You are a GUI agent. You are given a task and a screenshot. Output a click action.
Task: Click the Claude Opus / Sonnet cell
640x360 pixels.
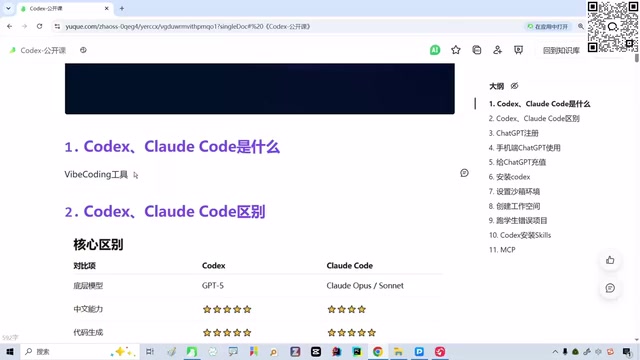click(365, 286)
